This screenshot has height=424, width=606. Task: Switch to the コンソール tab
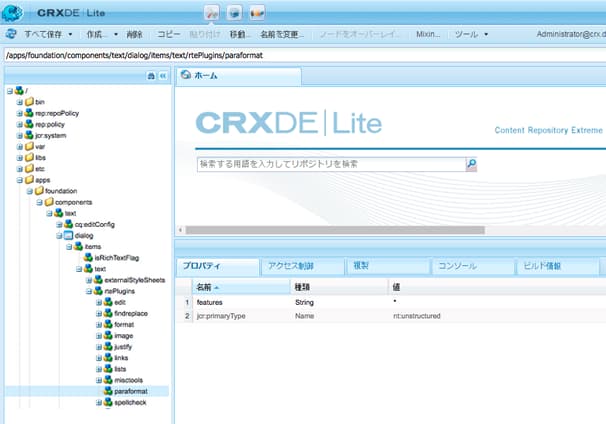(473, 266)
